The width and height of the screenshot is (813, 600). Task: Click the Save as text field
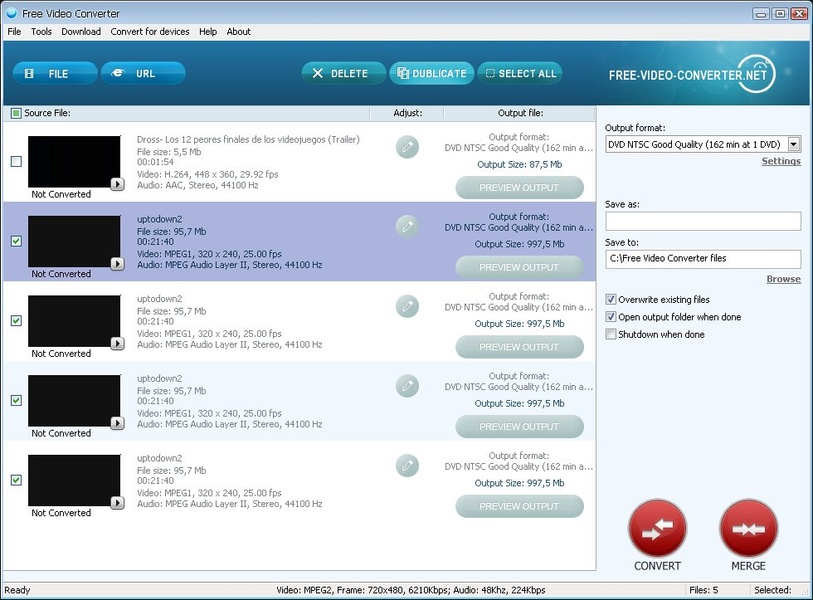pyautogui.click(x=702, y=221)
